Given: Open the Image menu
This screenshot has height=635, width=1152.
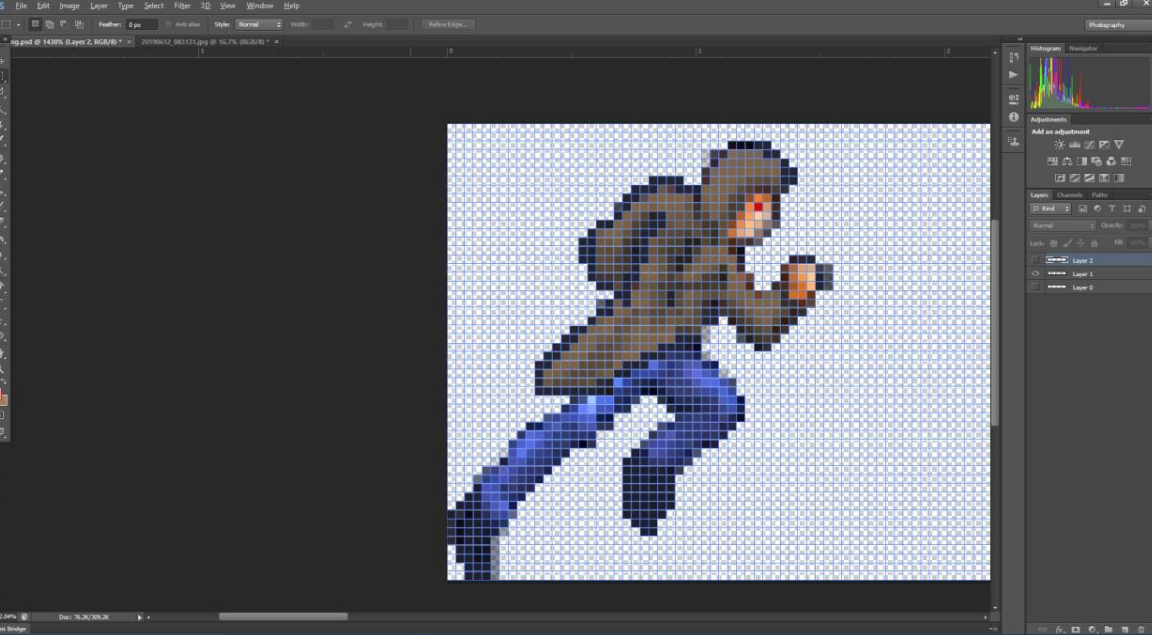Looking at the screenshot, I should click(69, 6).
